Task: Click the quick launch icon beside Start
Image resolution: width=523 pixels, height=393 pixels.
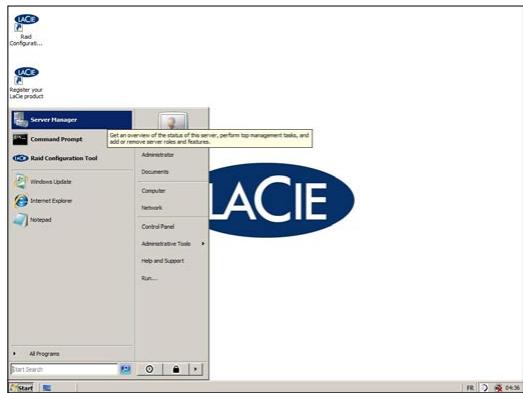Action: [x=47, y=388]
